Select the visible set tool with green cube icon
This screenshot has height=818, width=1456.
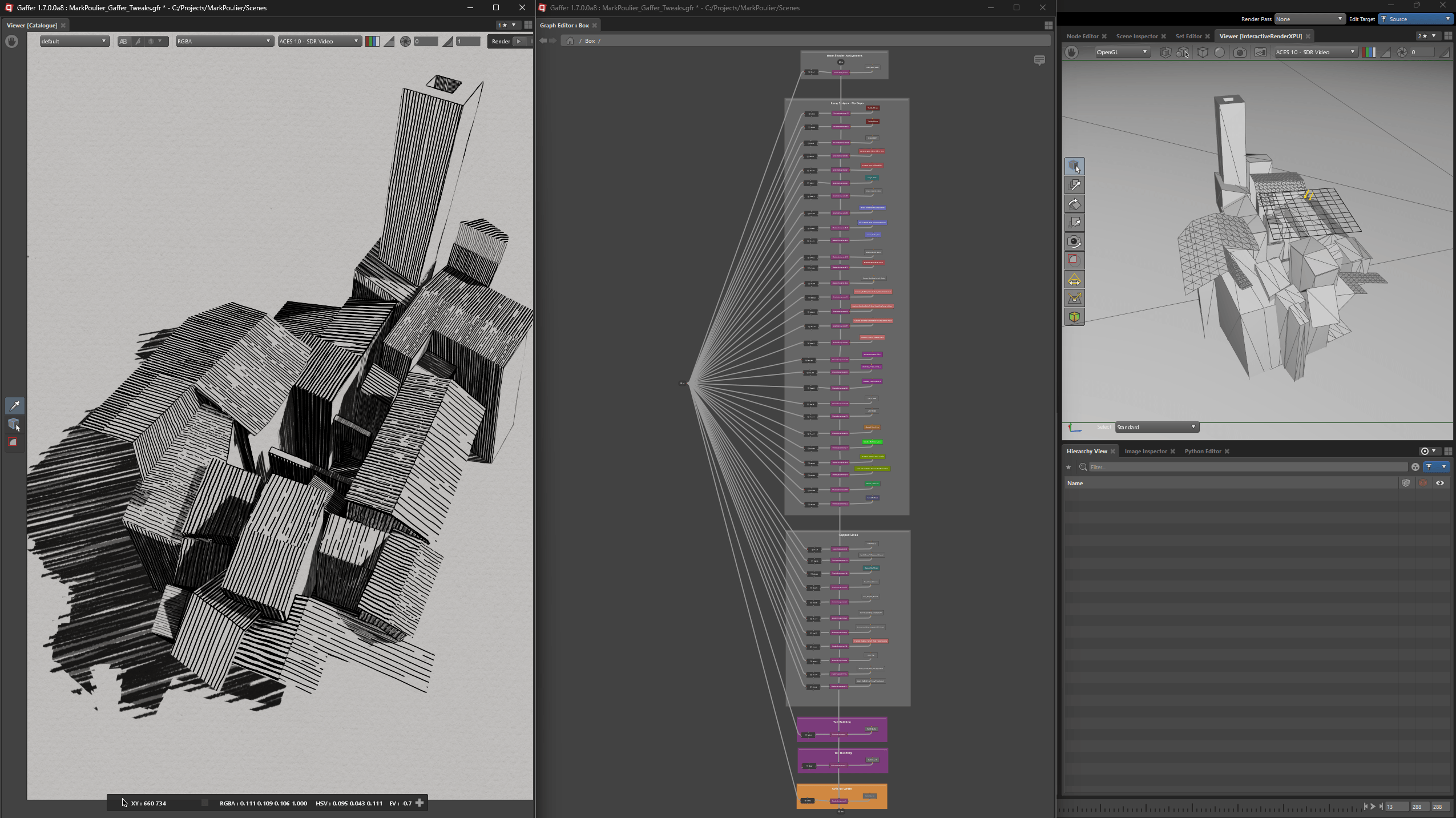[1074, 317]
